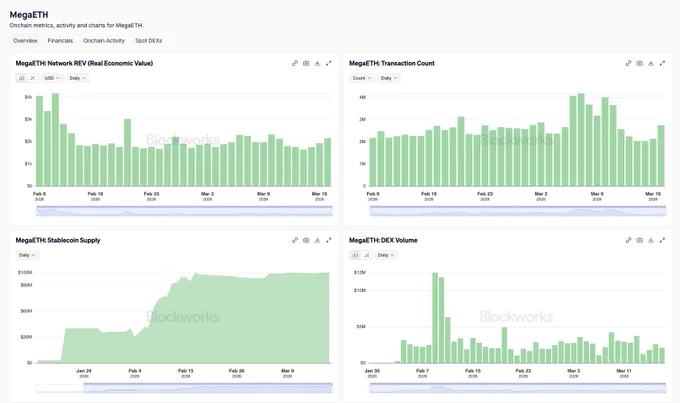Select bar chart view on DEX Volume

point(355,255)
